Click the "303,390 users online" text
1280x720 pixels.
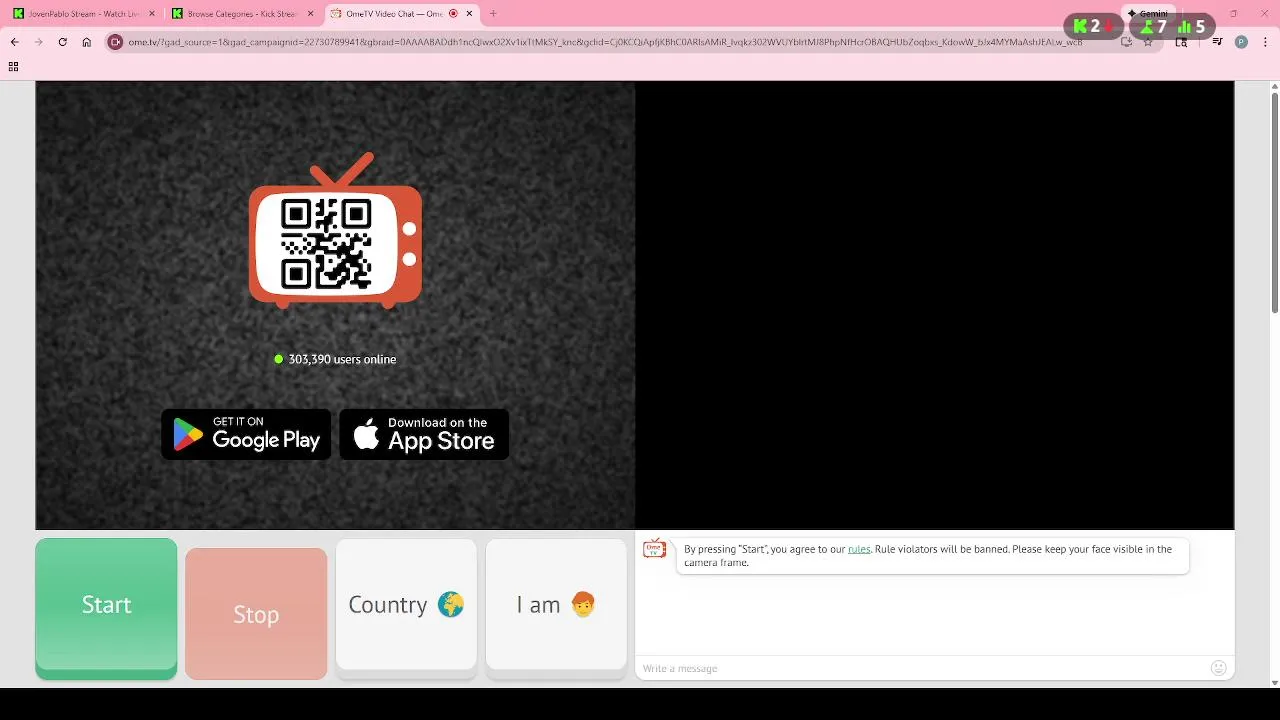click(342, 359)
